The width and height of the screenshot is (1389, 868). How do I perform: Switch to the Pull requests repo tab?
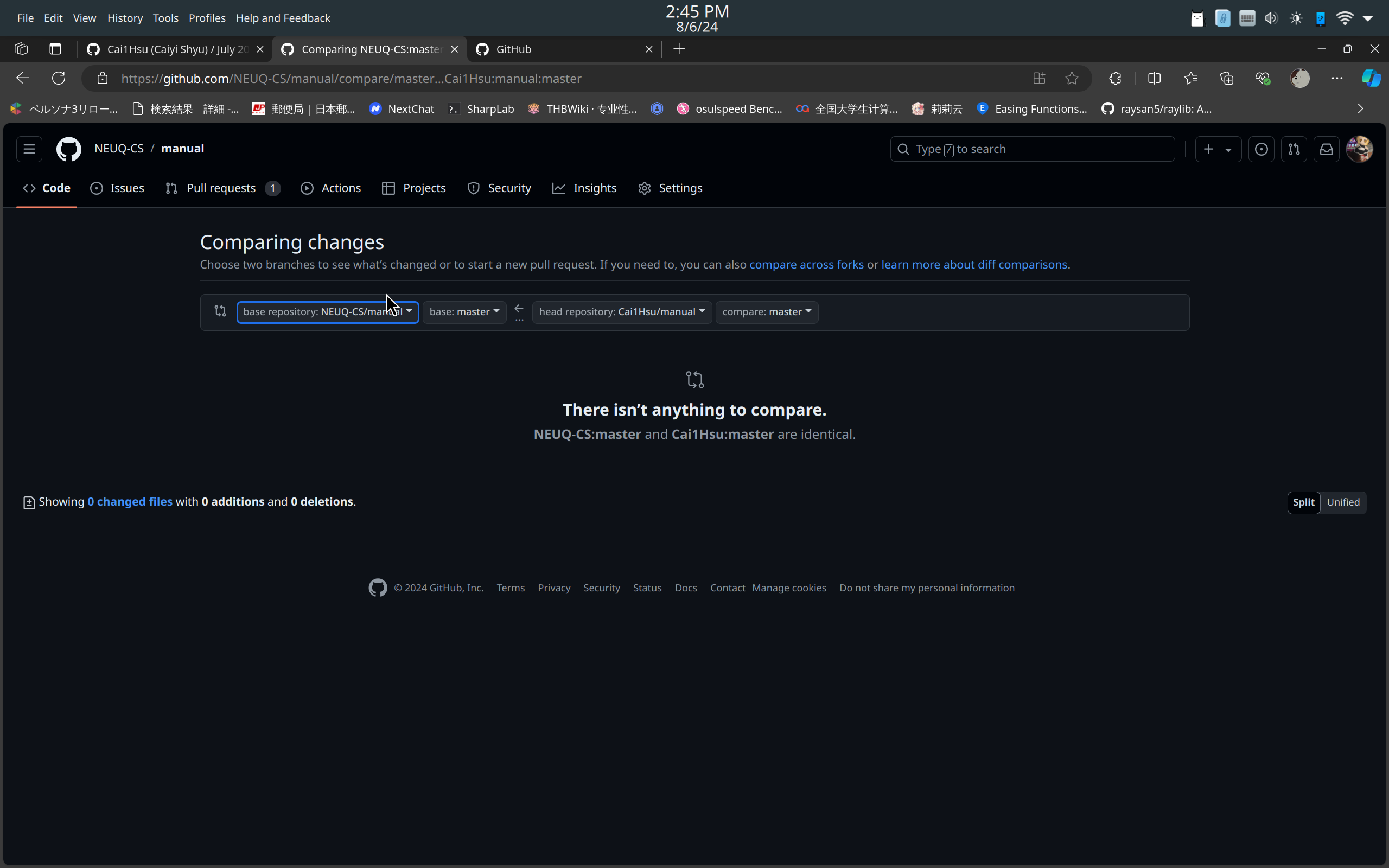tap(221, 188)
